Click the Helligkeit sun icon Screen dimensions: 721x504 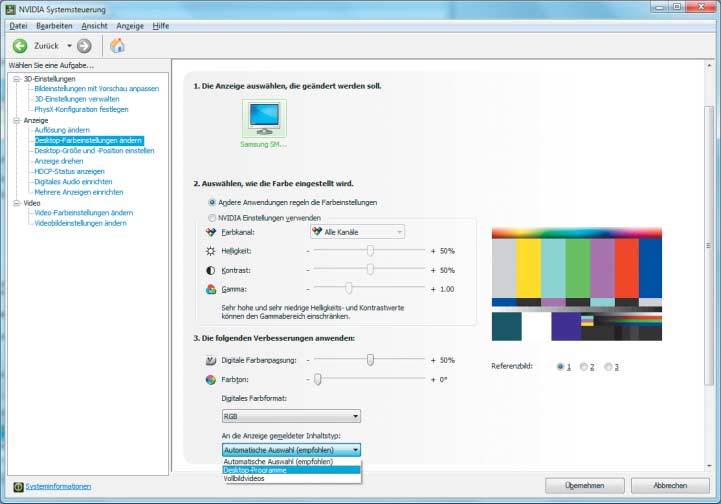tap(211, 251)
